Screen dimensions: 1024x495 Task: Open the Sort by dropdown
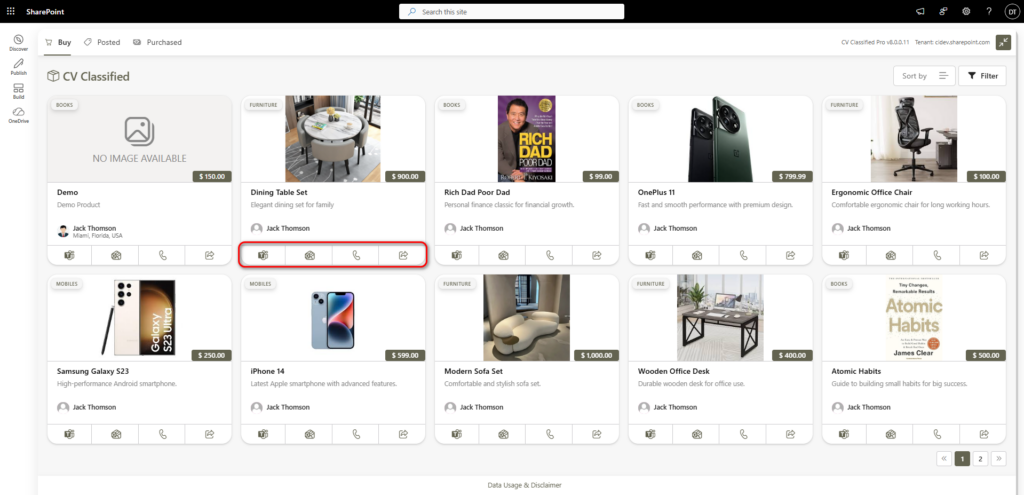(924, 76)
